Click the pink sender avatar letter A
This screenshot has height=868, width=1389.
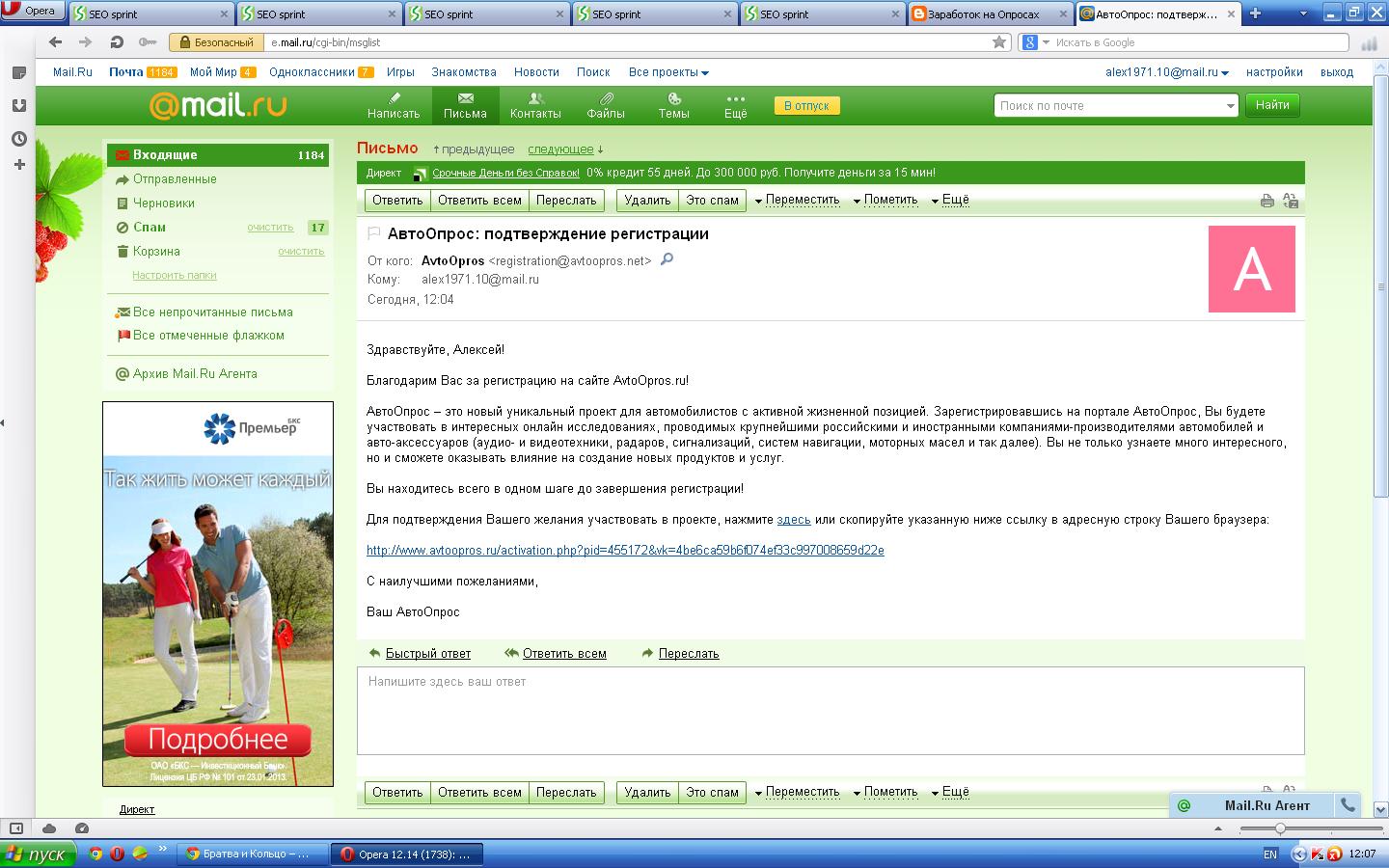pyautogui.click(x=1252, y=269)
